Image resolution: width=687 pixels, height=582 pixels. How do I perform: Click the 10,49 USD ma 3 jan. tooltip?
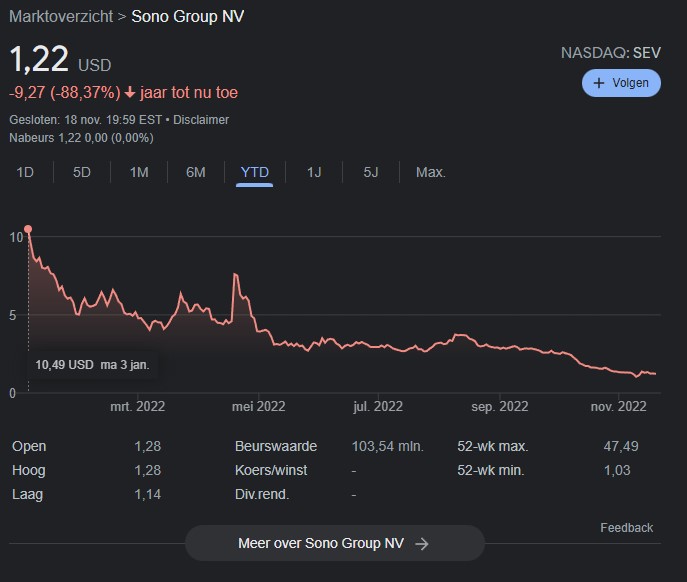pyautogui.click(x=92, y=365)
